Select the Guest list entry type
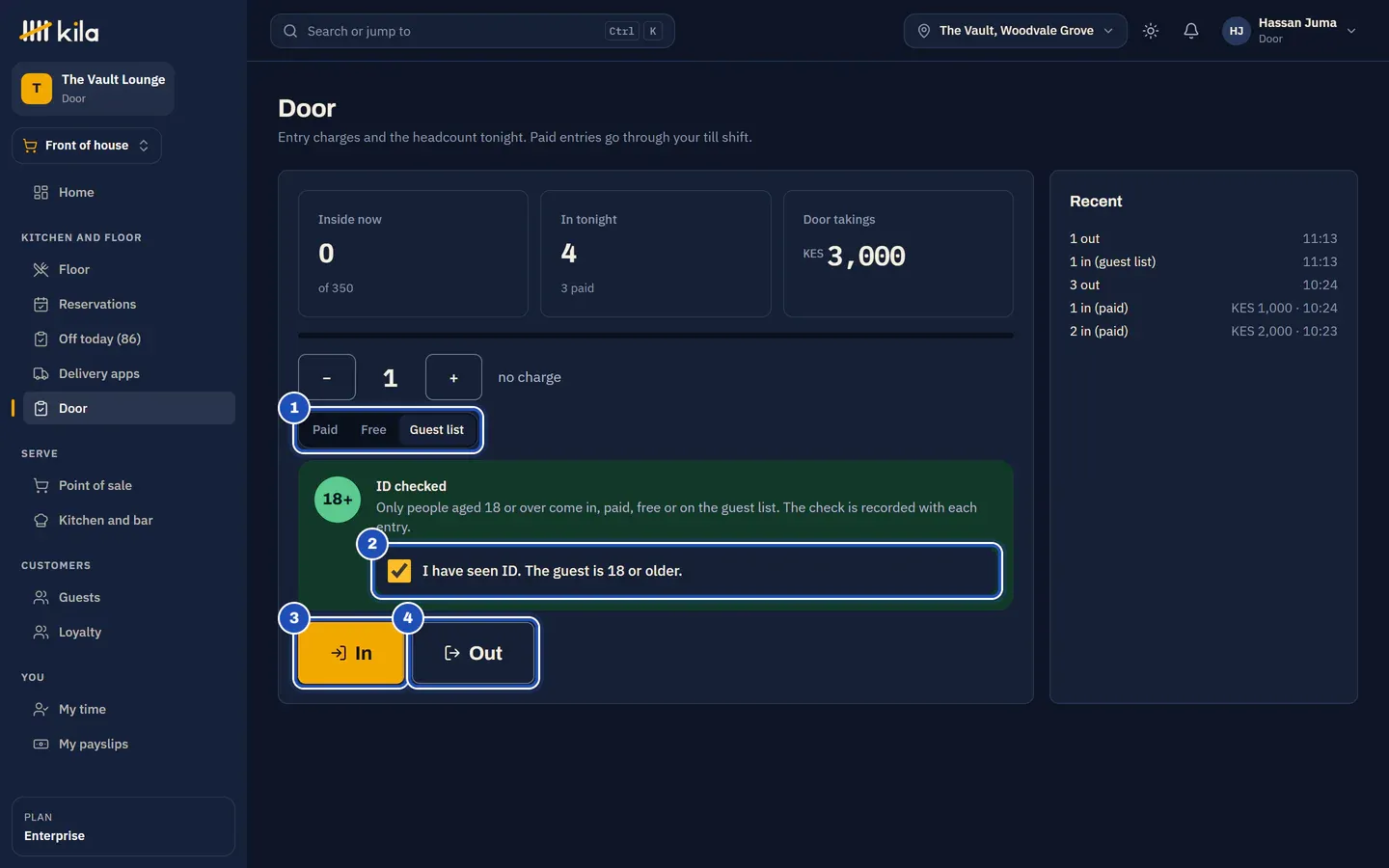Image resolution: width=1389 pixels, height=868 pixels. [x=437, y=430]
